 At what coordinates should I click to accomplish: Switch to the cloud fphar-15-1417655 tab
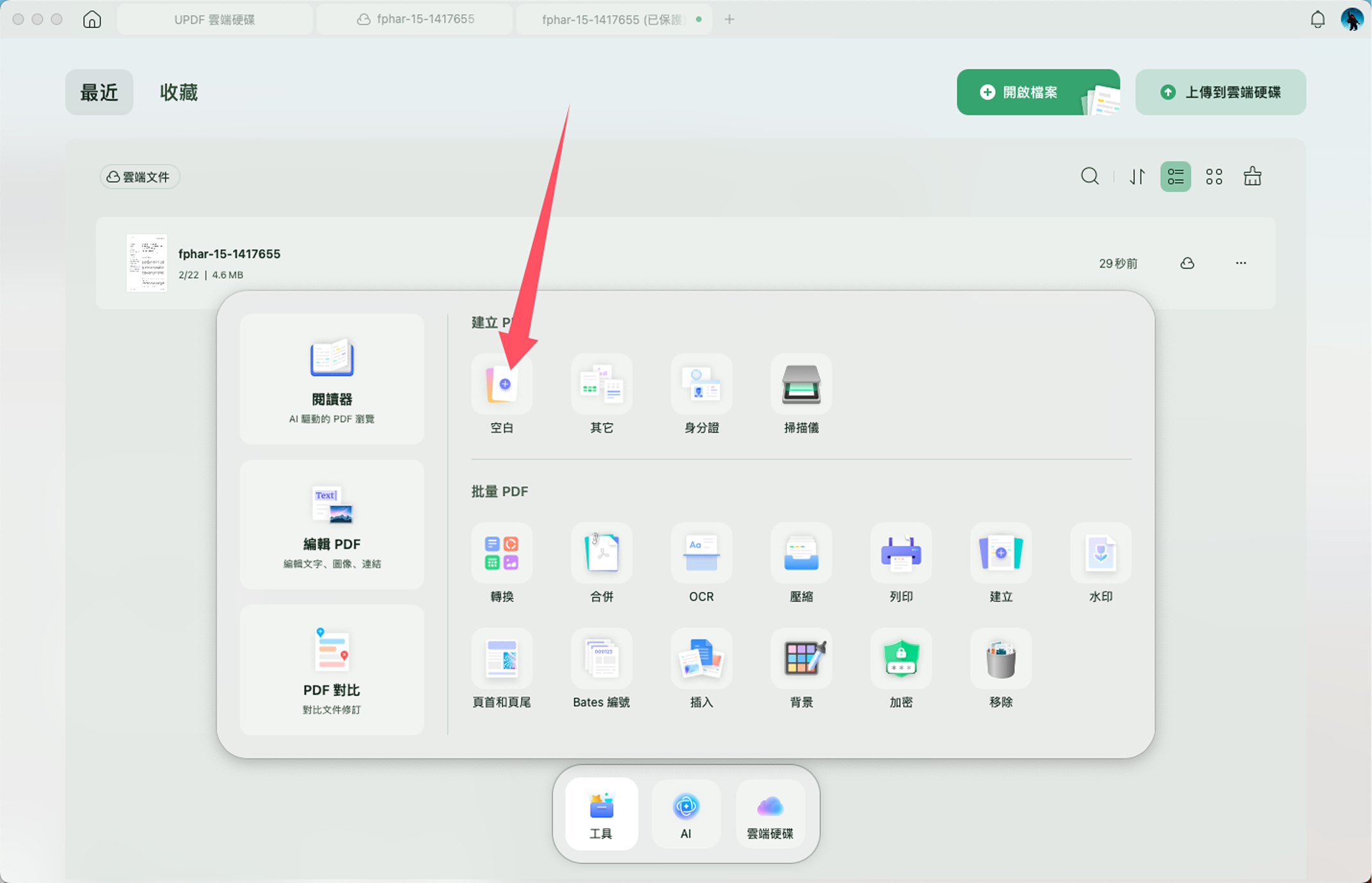click(x=415, y=19)
